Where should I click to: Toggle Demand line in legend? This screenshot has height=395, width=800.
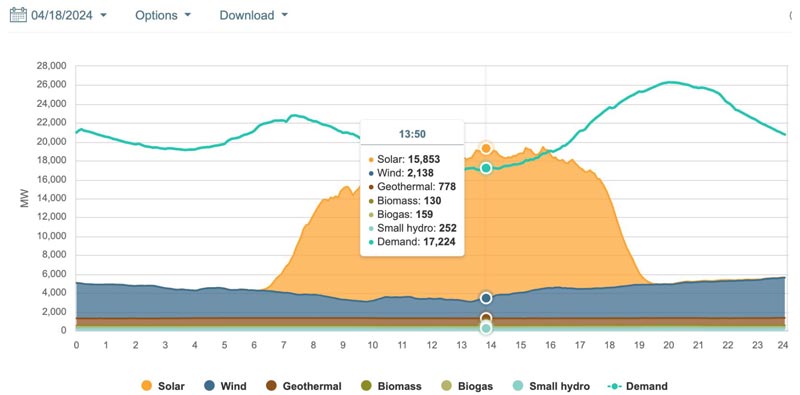tap(637, 386)
